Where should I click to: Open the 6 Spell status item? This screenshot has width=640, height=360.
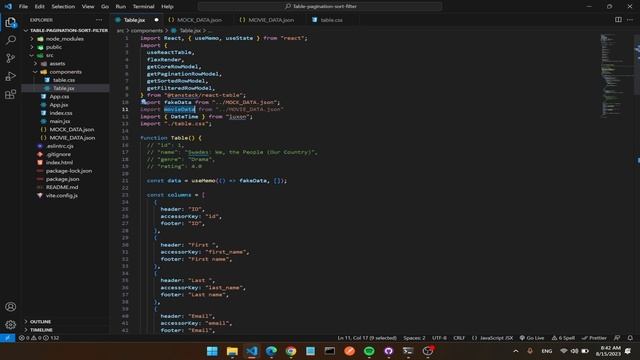point(563,338)
